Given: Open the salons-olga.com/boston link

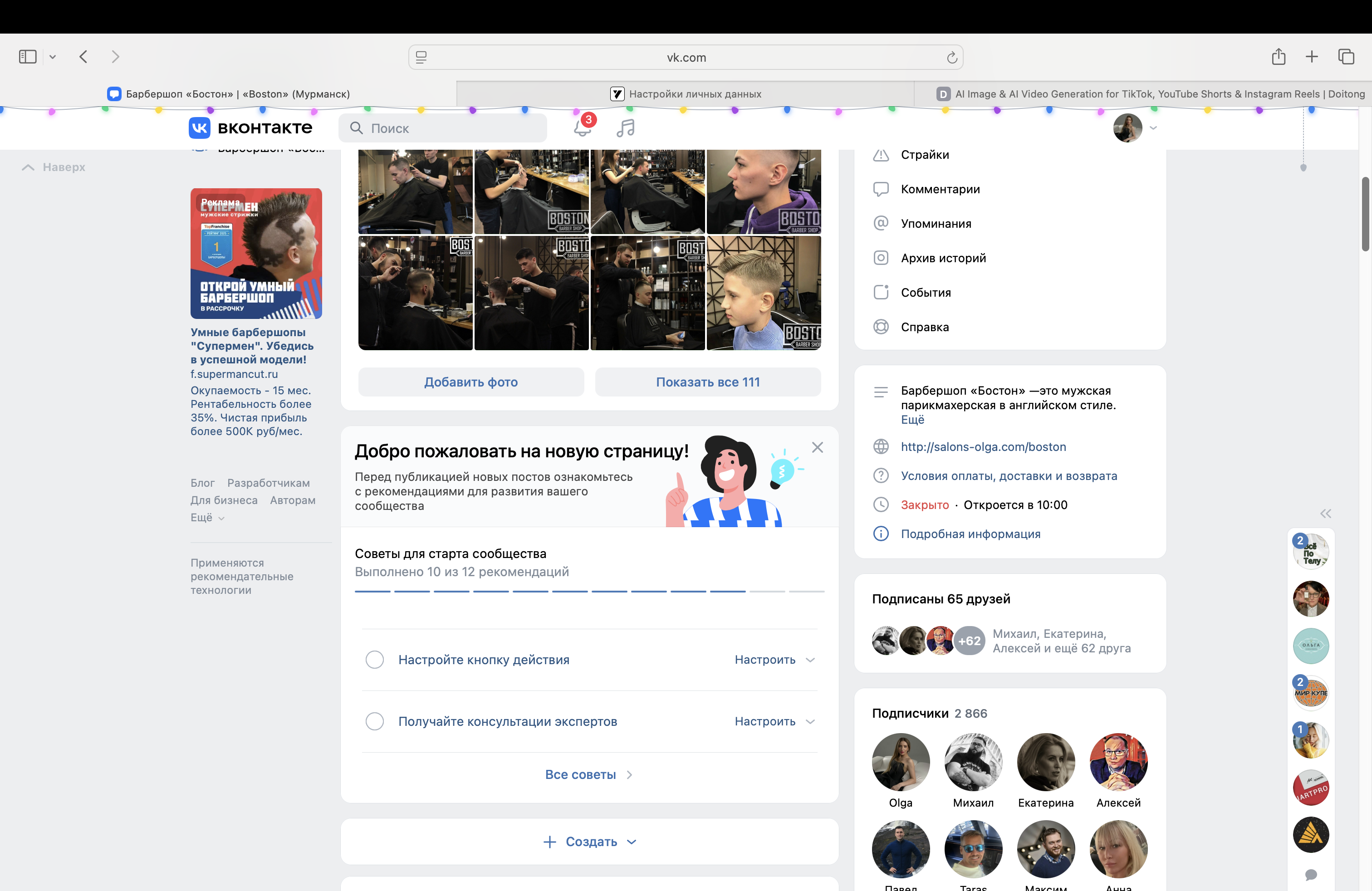Looking at the screenshot, I should point(984,447).
